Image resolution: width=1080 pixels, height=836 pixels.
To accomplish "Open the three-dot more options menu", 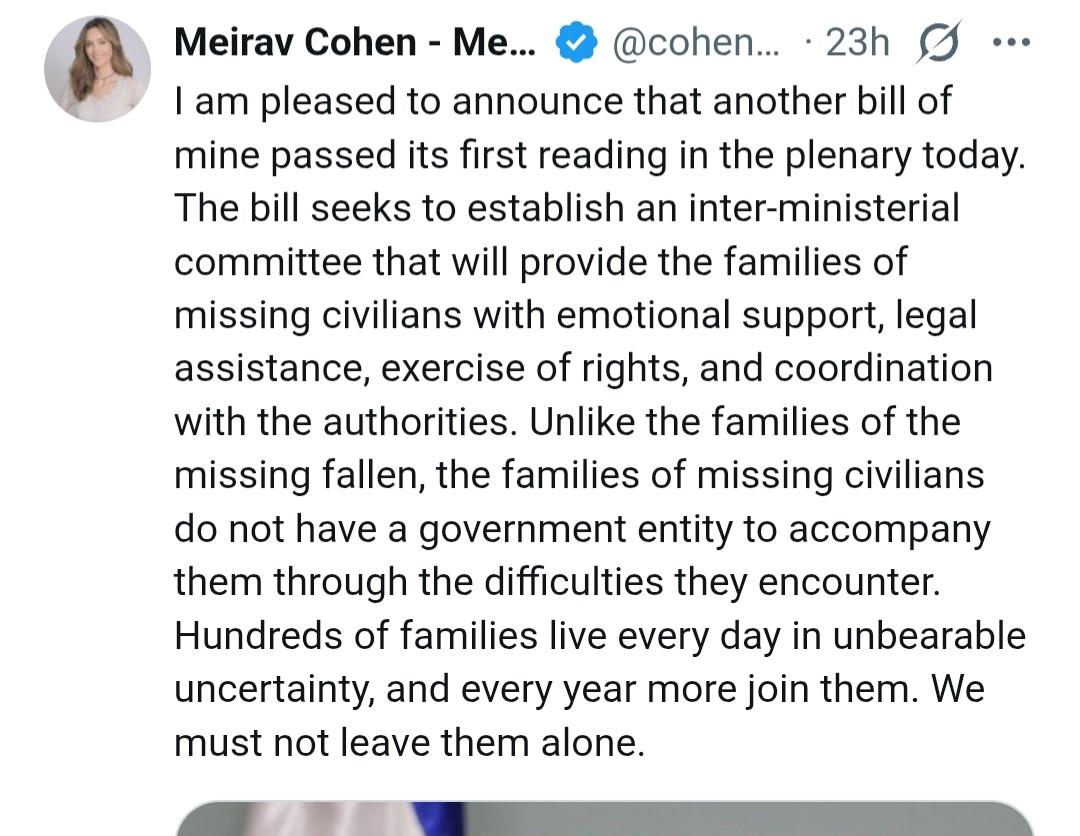I will tap(1010, 44).
